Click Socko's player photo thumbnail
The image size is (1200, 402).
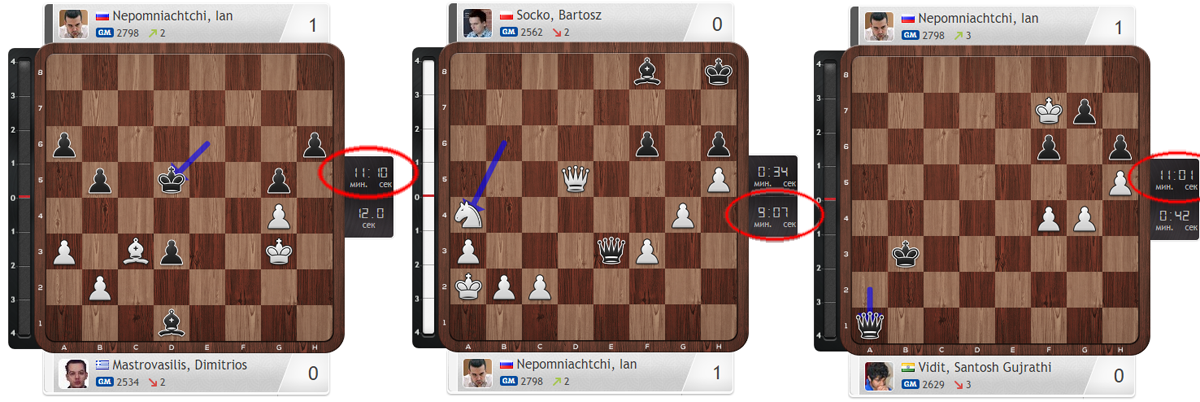pos(478,22)
